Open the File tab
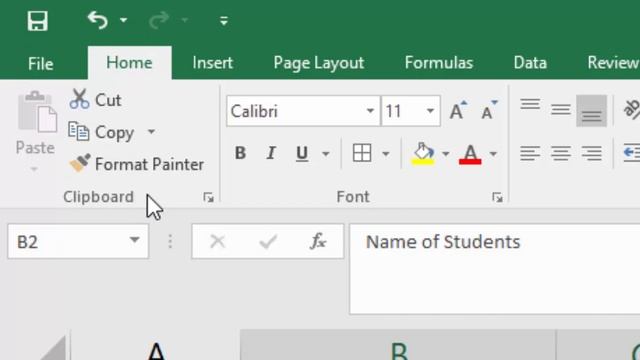This screenshot has width=640, height=360. [x=40, y=64]
